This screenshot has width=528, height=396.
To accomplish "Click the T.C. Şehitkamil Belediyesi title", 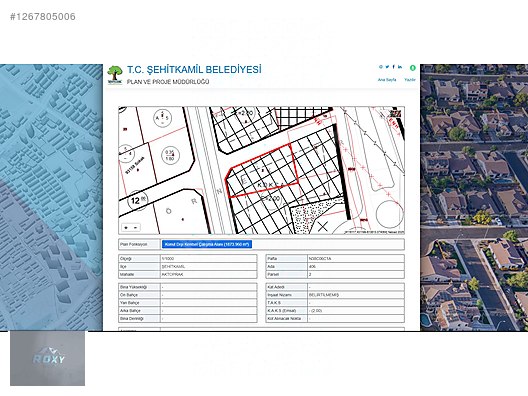I will tap(194, 70).
